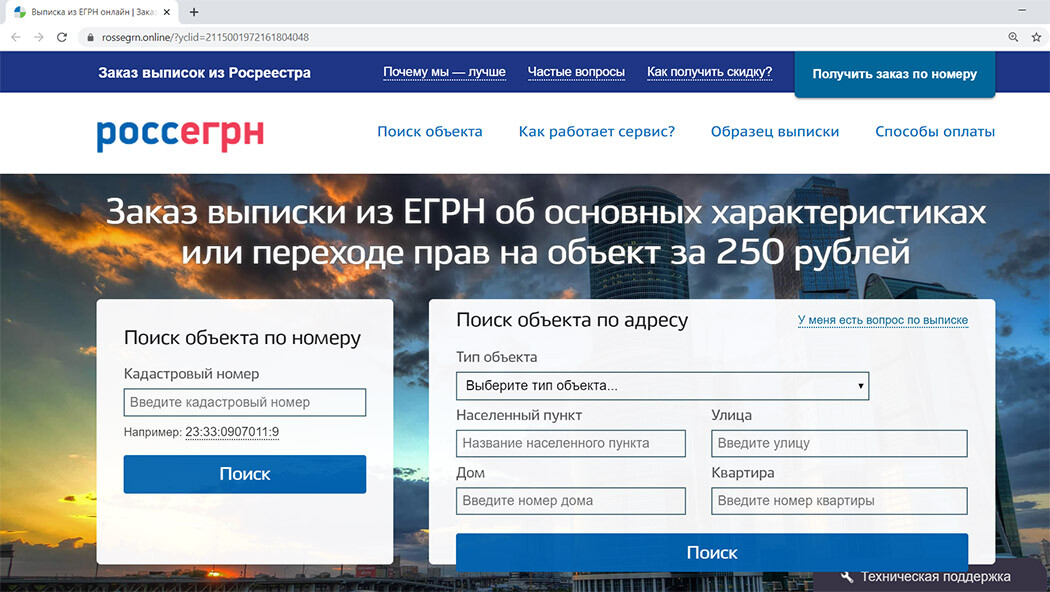Bookmark this page with the star icon
The image size is (1050, 592).
(x=1036, y=38)
